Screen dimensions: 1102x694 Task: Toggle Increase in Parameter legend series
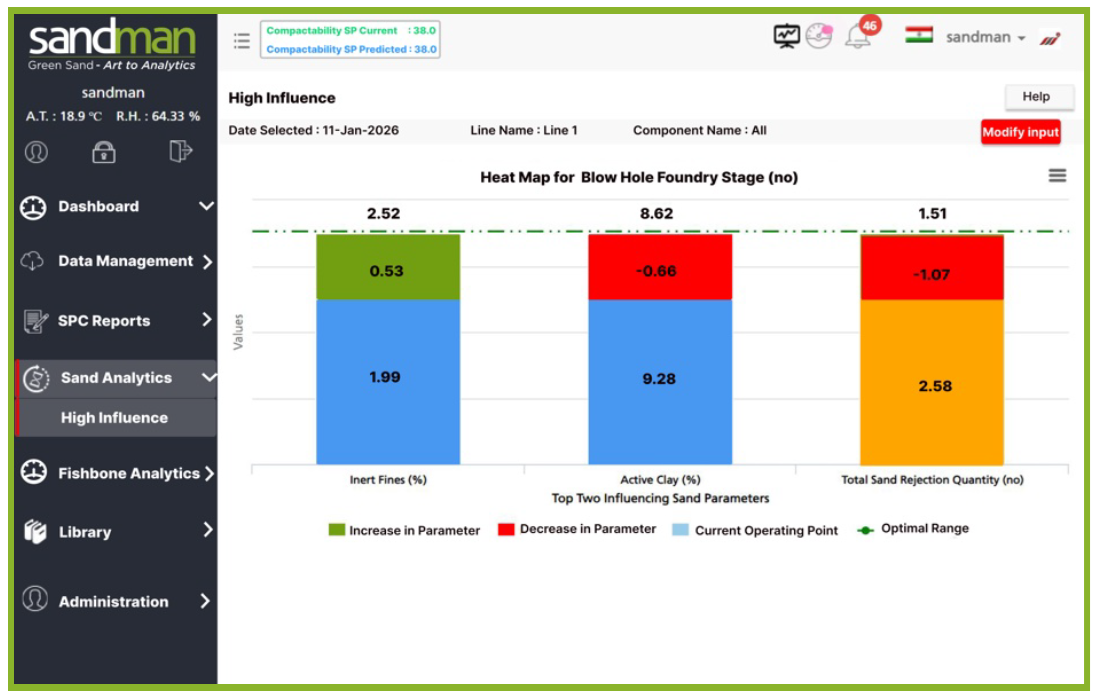(404, 530)
